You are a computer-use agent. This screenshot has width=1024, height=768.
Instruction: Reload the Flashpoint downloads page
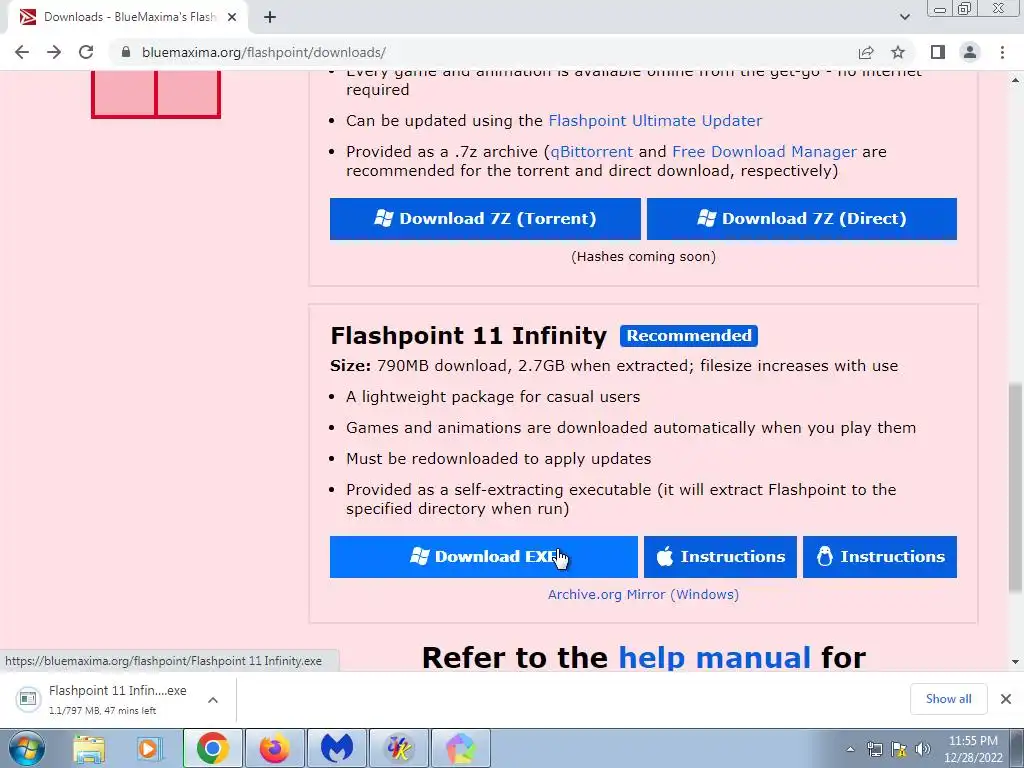[86, 52]
